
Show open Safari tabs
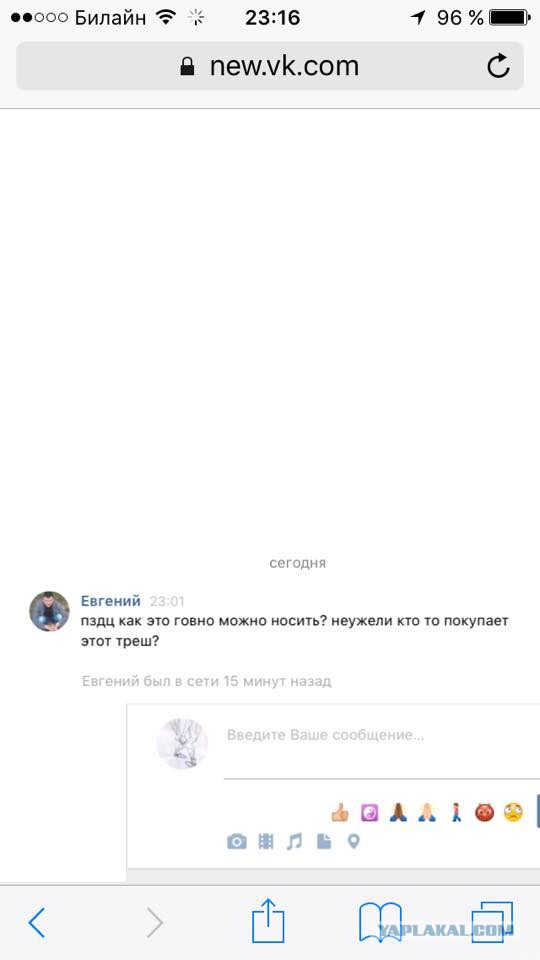coord(493,921)
